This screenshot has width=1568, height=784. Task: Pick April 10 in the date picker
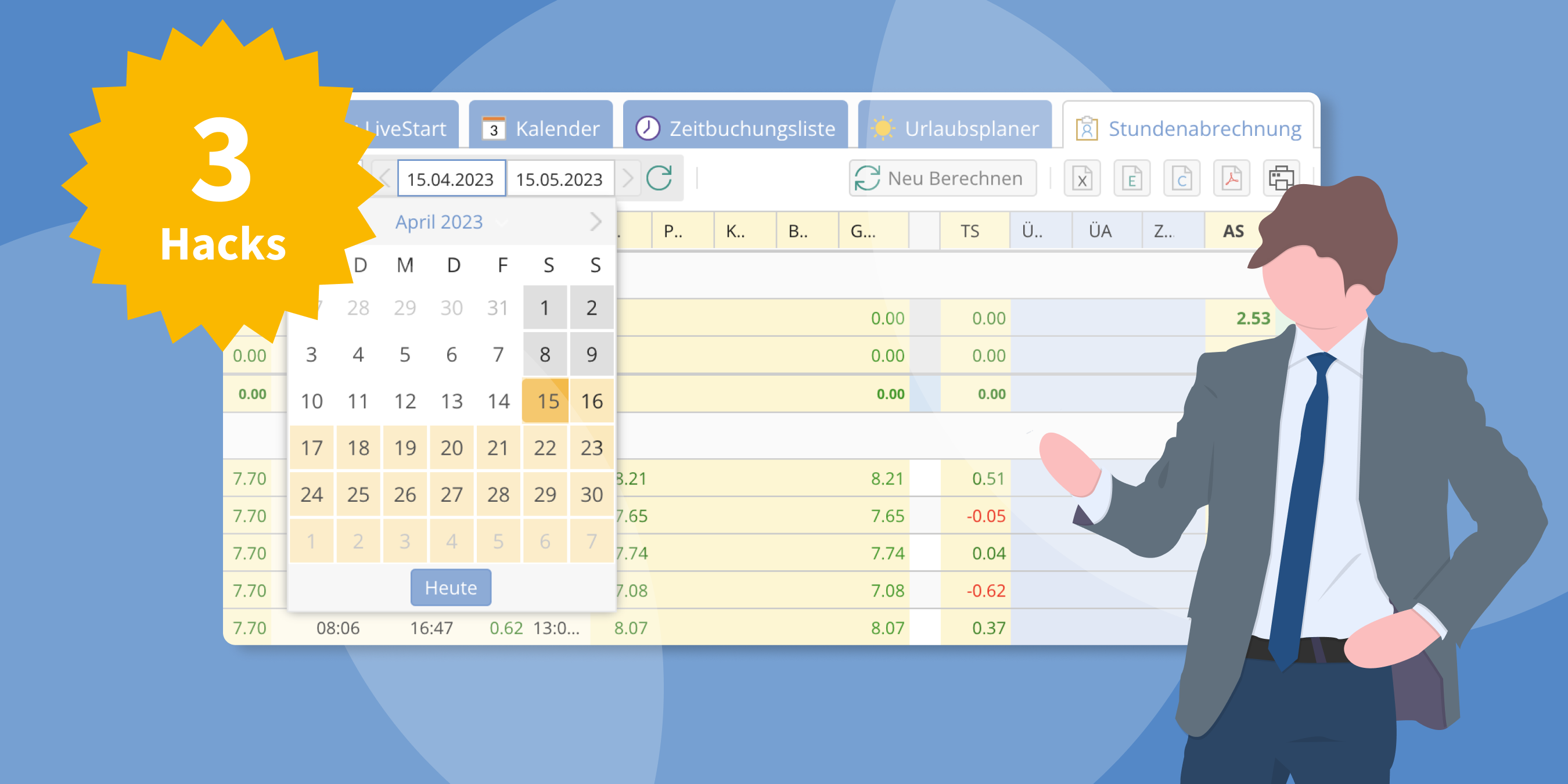[312, 401]
